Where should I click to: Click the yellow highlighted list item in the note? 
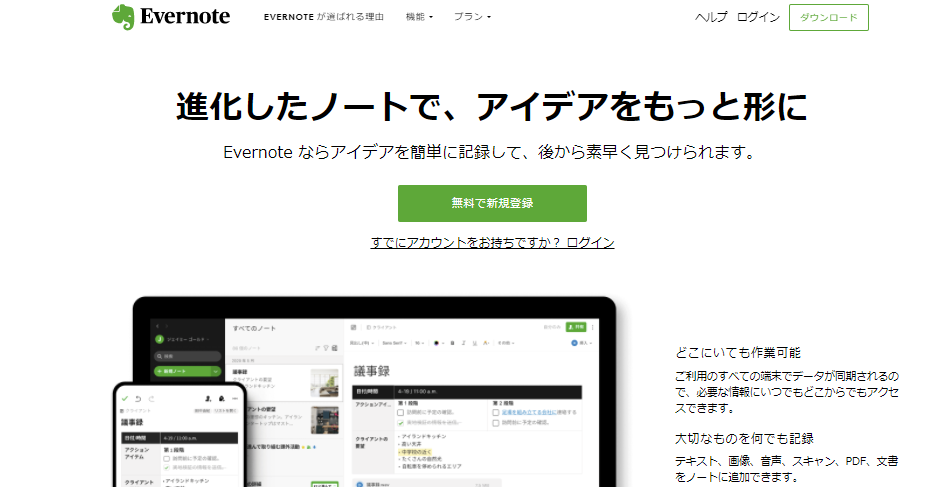tap(416, 451)
